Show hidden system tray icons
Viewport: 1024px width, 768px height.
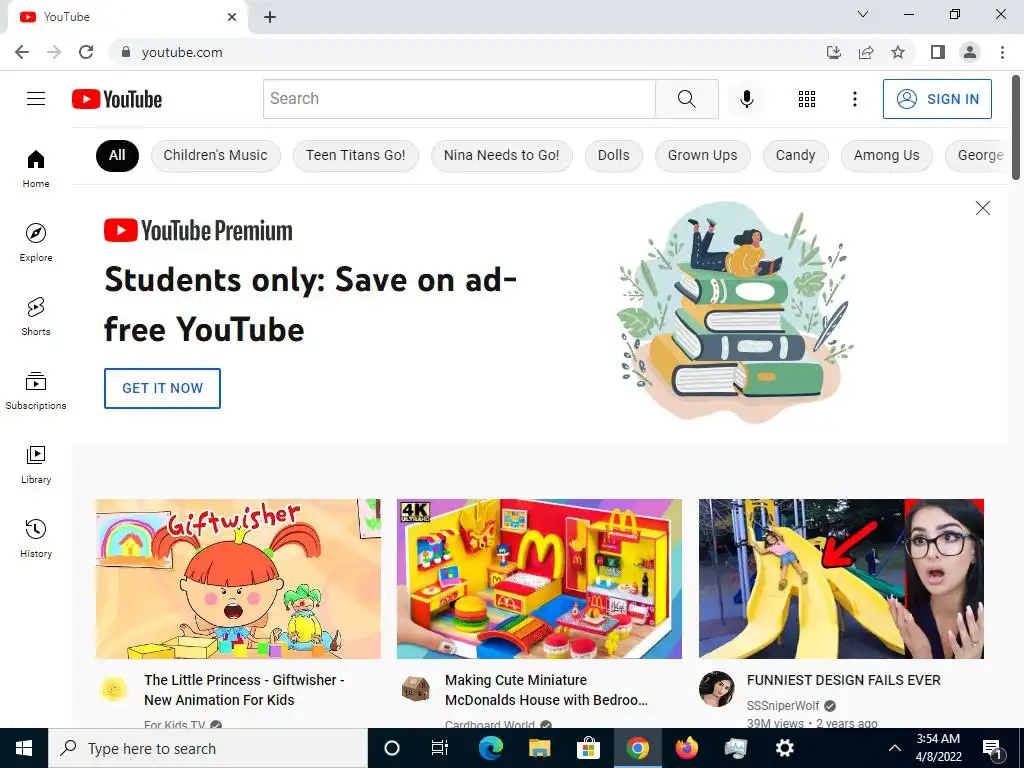pyautogui.click(x=895, y=748)
